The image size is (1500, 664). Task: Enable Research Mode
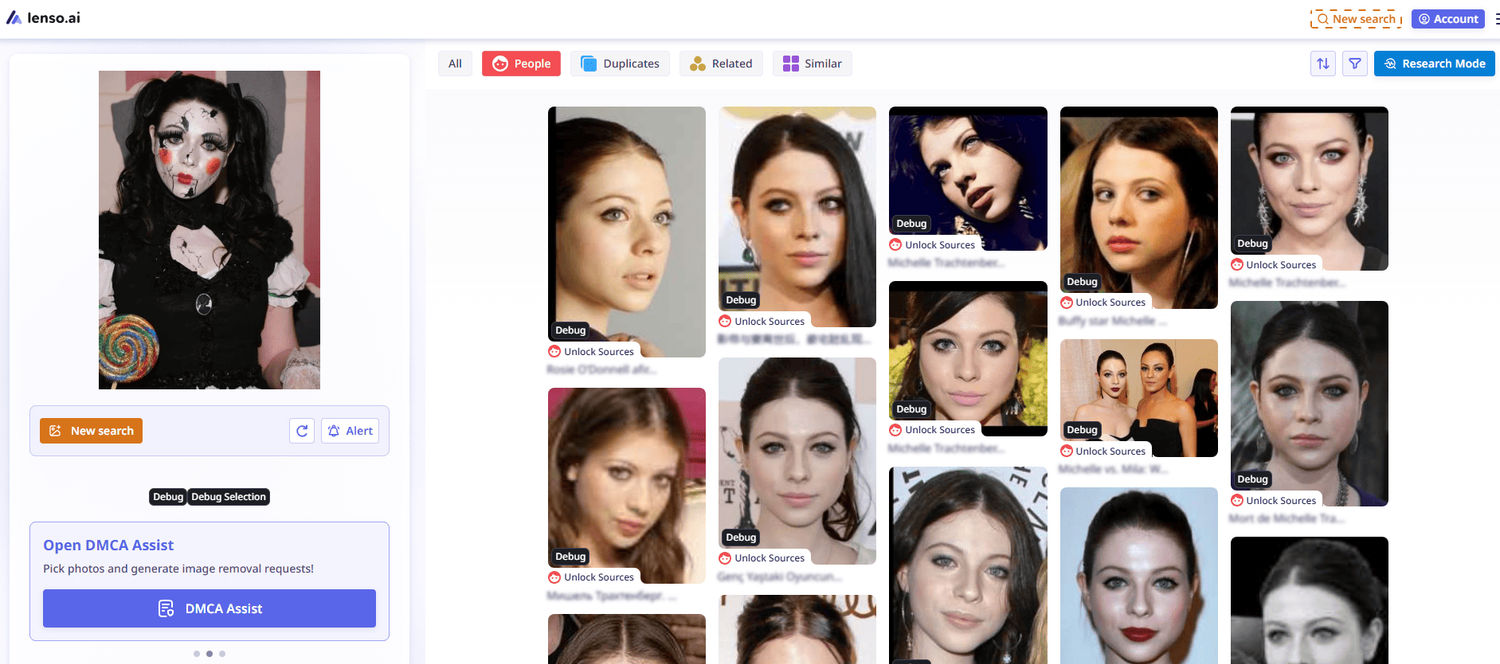(1434, 63)
